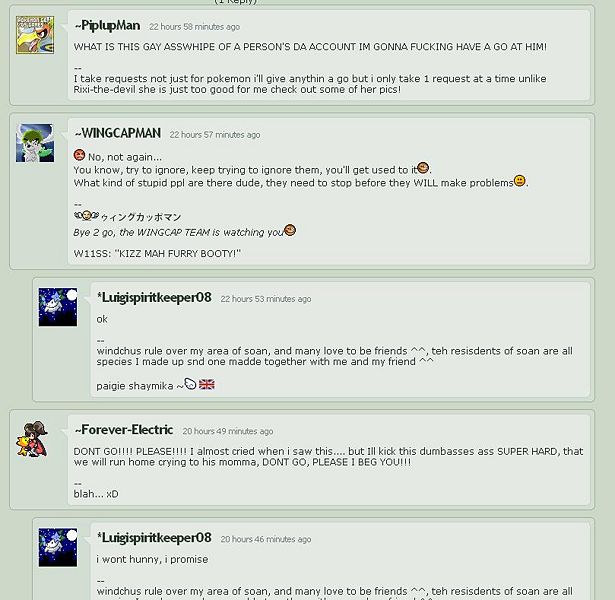Click the smiley after 'is watching you'

(x=290, y=230)
